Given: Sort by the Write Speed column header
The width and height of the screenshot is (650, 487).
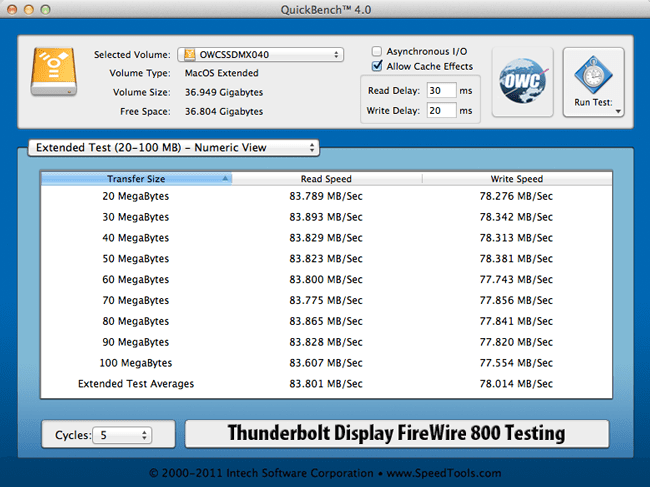Looking at the screenshot, I should (x=515, y=179).
